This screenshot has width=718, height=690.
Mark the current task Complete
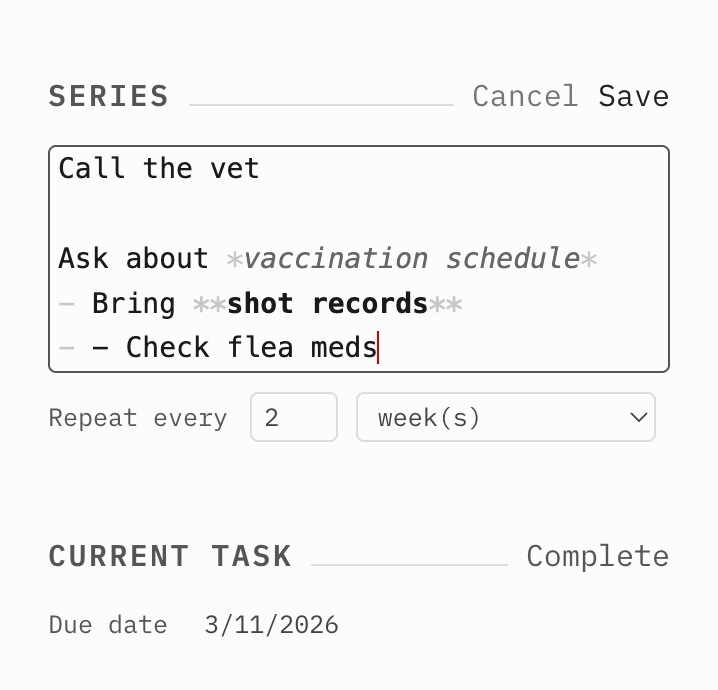click(597, 556)
